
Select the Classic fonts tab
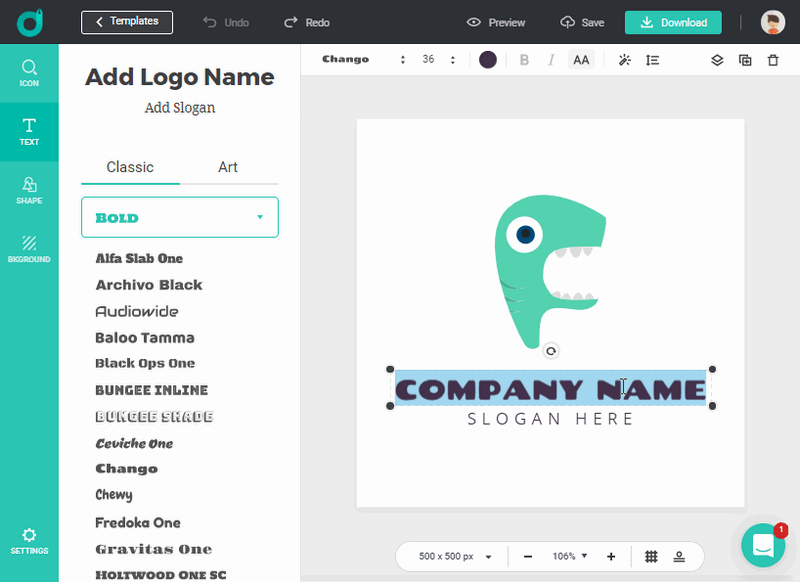click(130, 167)
